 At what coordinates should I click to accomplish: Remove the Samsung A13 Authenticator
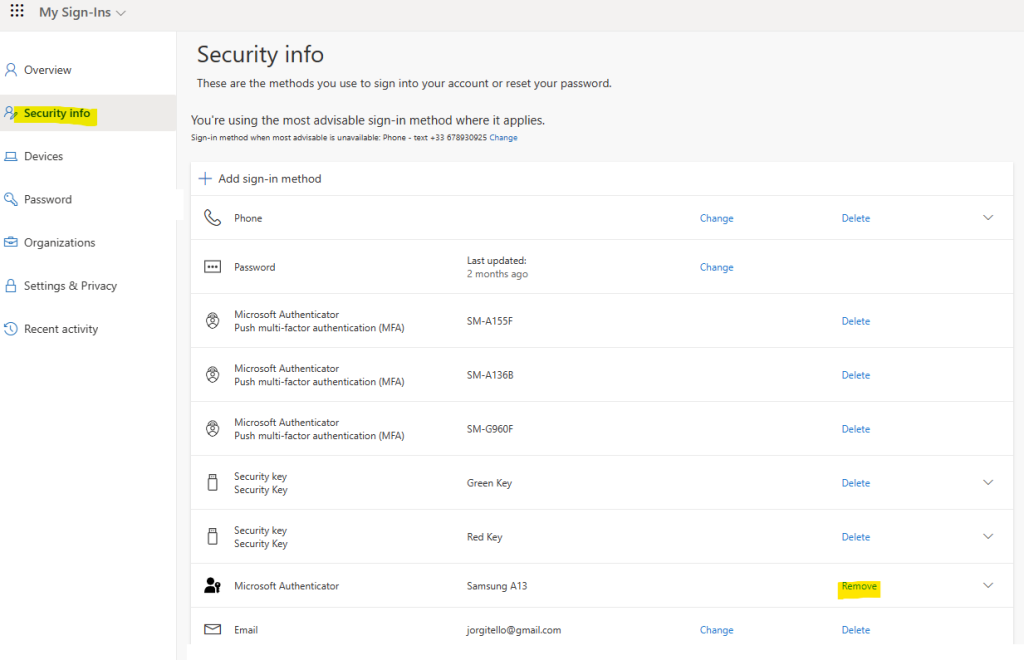pos(859,586)
